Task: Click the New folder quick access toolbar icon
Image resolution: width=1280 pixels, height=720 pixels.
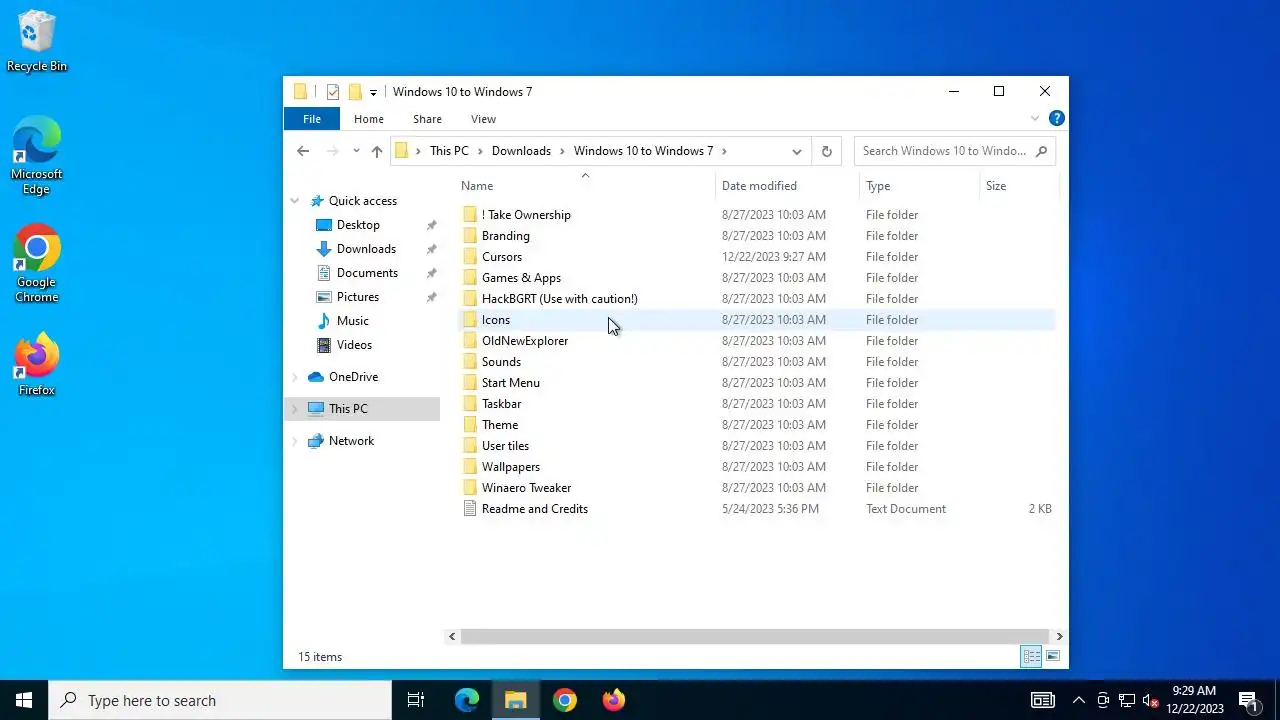Action: click(x=354, y=92)
